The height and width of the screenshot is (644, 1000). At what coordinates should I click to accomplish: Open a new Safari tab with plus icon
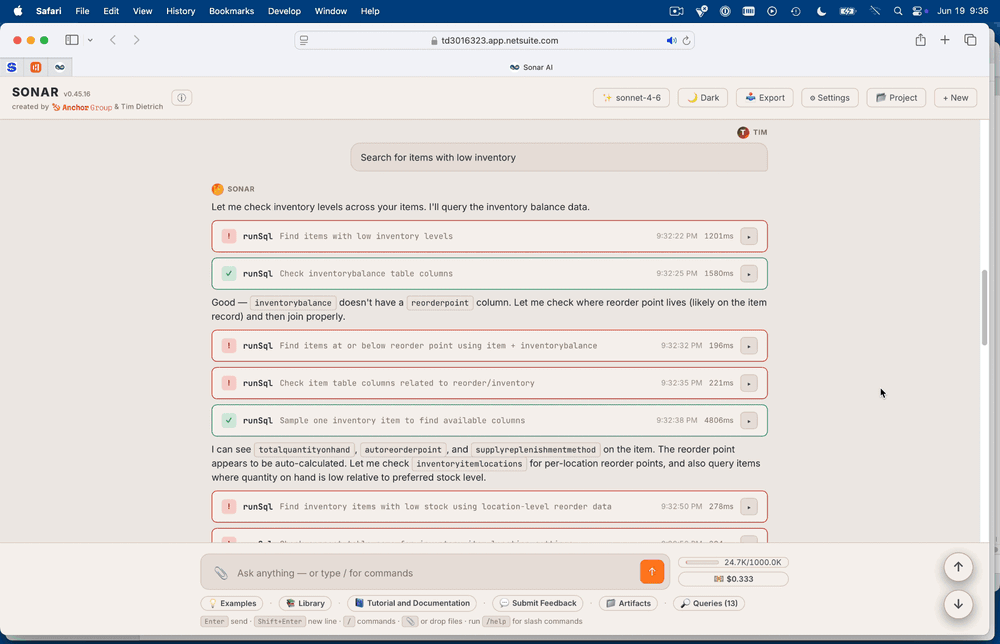[x=945, y=40]
